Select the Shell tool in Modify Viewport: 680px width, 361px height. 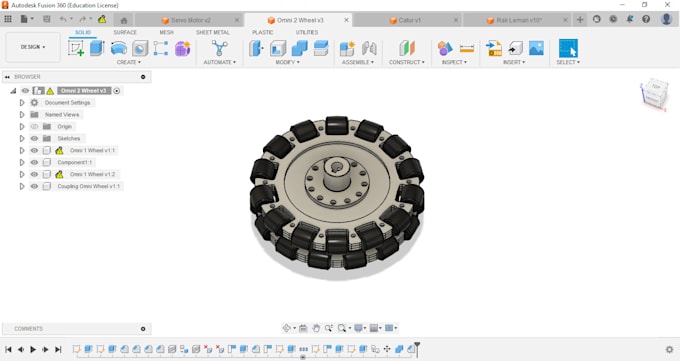278,48
